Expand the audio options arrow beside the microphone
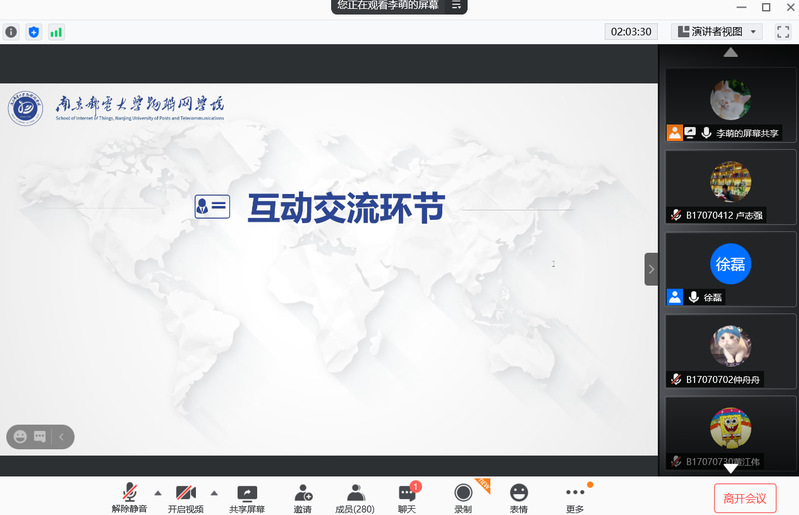The height and width of the screenshot is (515, 799). (158, 492)
